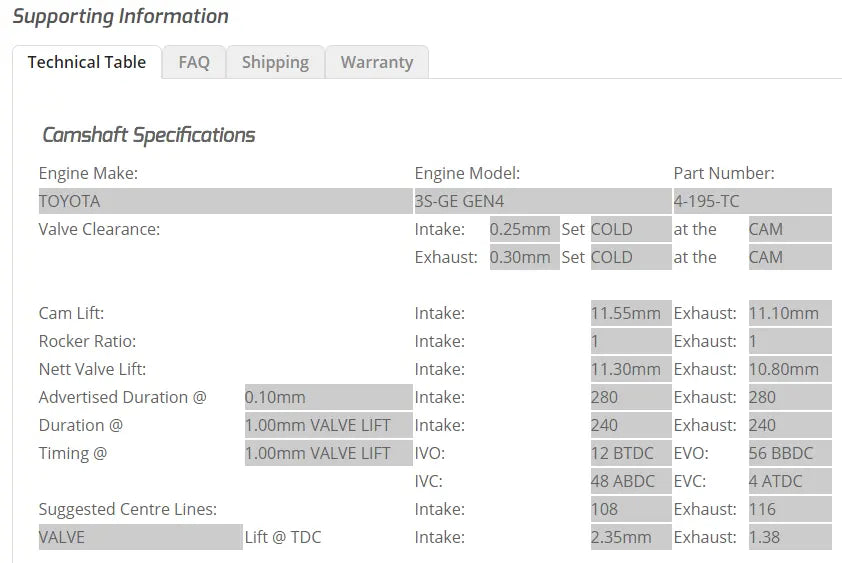
Task: Select the intake cam lift 11.55mm cell
Action: point(631,313)
